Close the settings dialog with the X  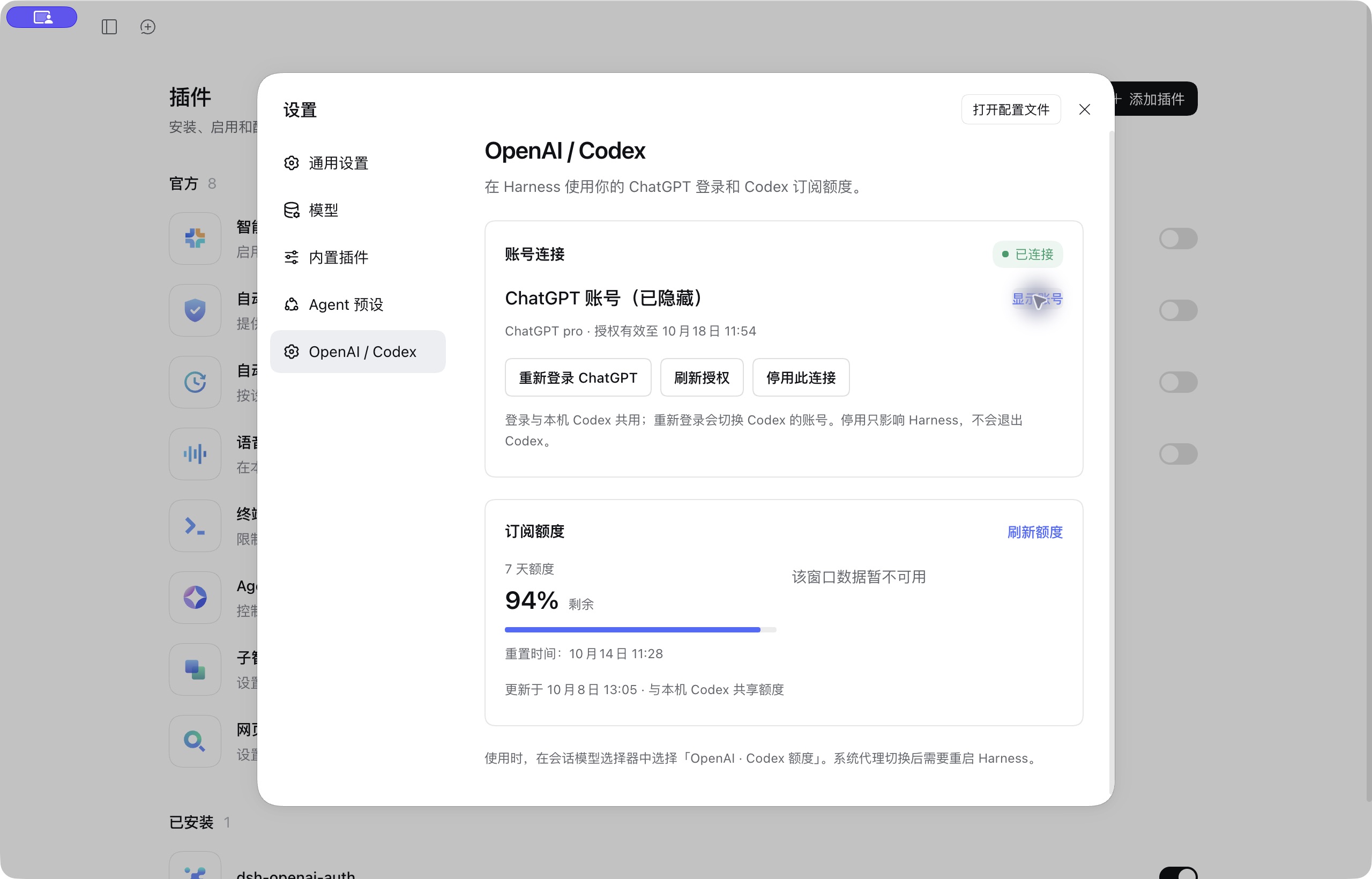pyautogui.click(x=1084, y=109)
